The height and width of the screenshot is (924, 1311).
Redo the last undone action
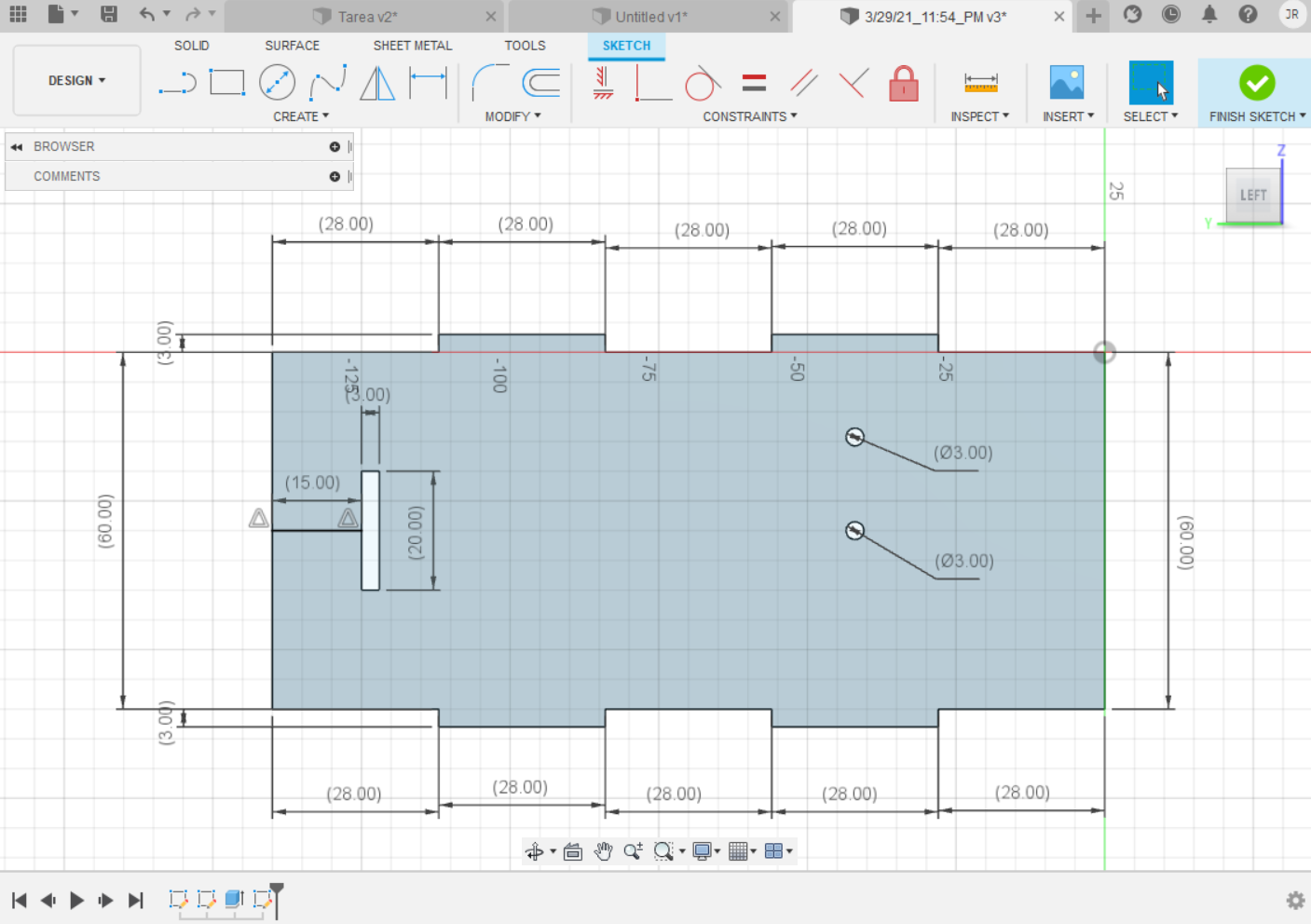coord(193,14)
